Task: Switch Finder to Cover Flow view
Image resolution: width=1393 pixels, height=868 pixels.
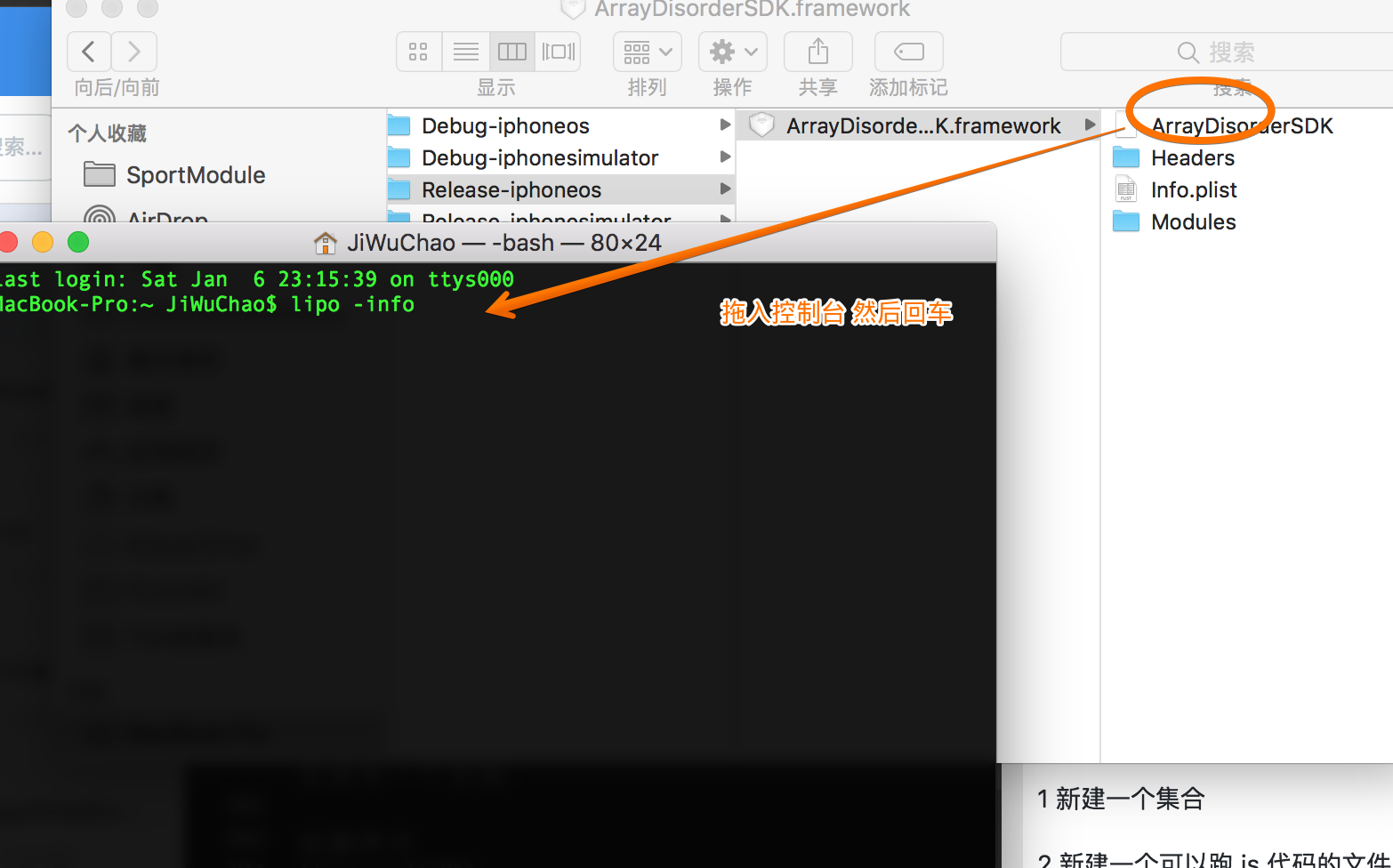Action: [558, 52]
